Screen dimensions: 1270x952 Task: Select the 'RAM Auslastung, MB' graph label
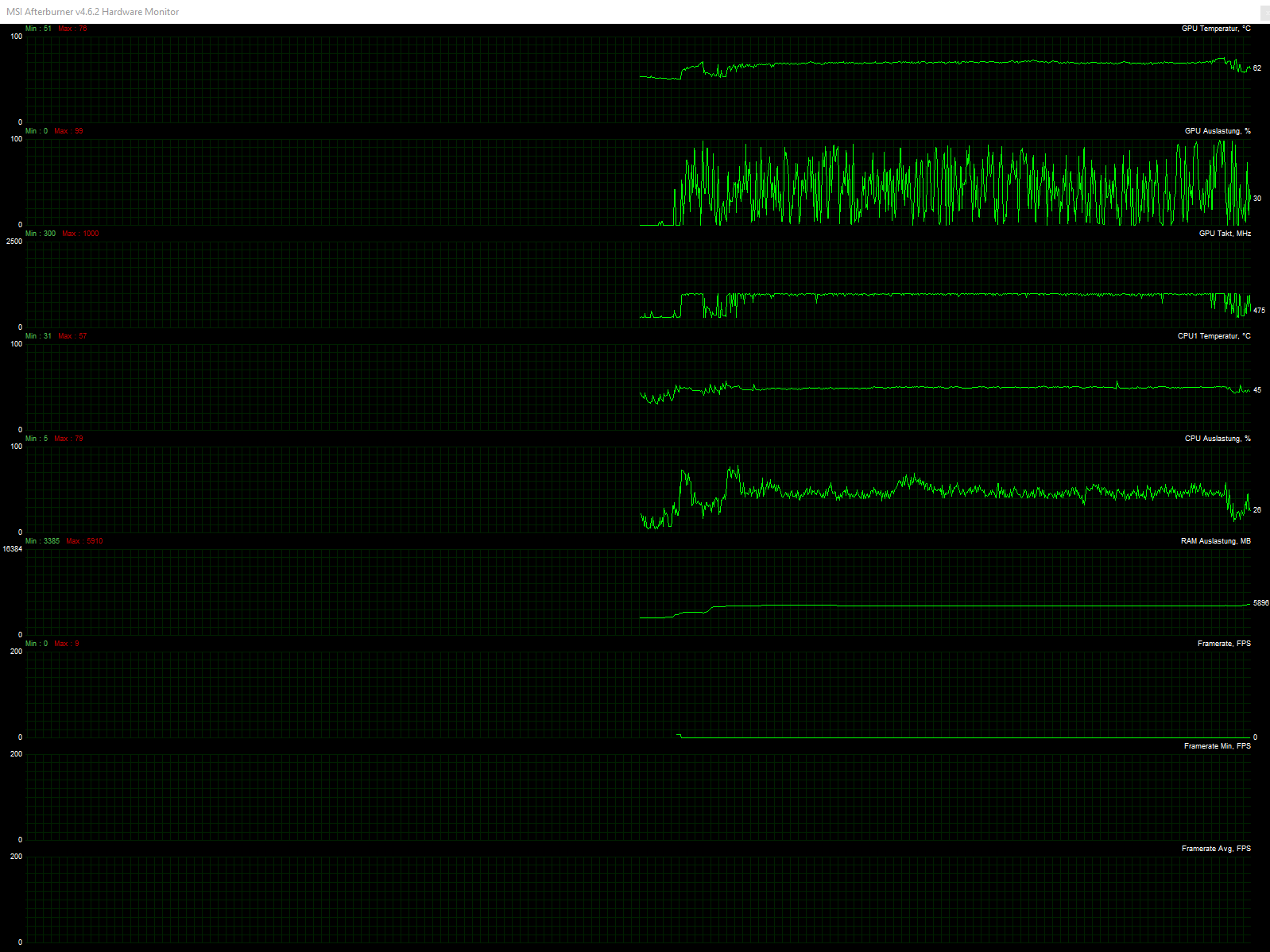pos(1215,541)
